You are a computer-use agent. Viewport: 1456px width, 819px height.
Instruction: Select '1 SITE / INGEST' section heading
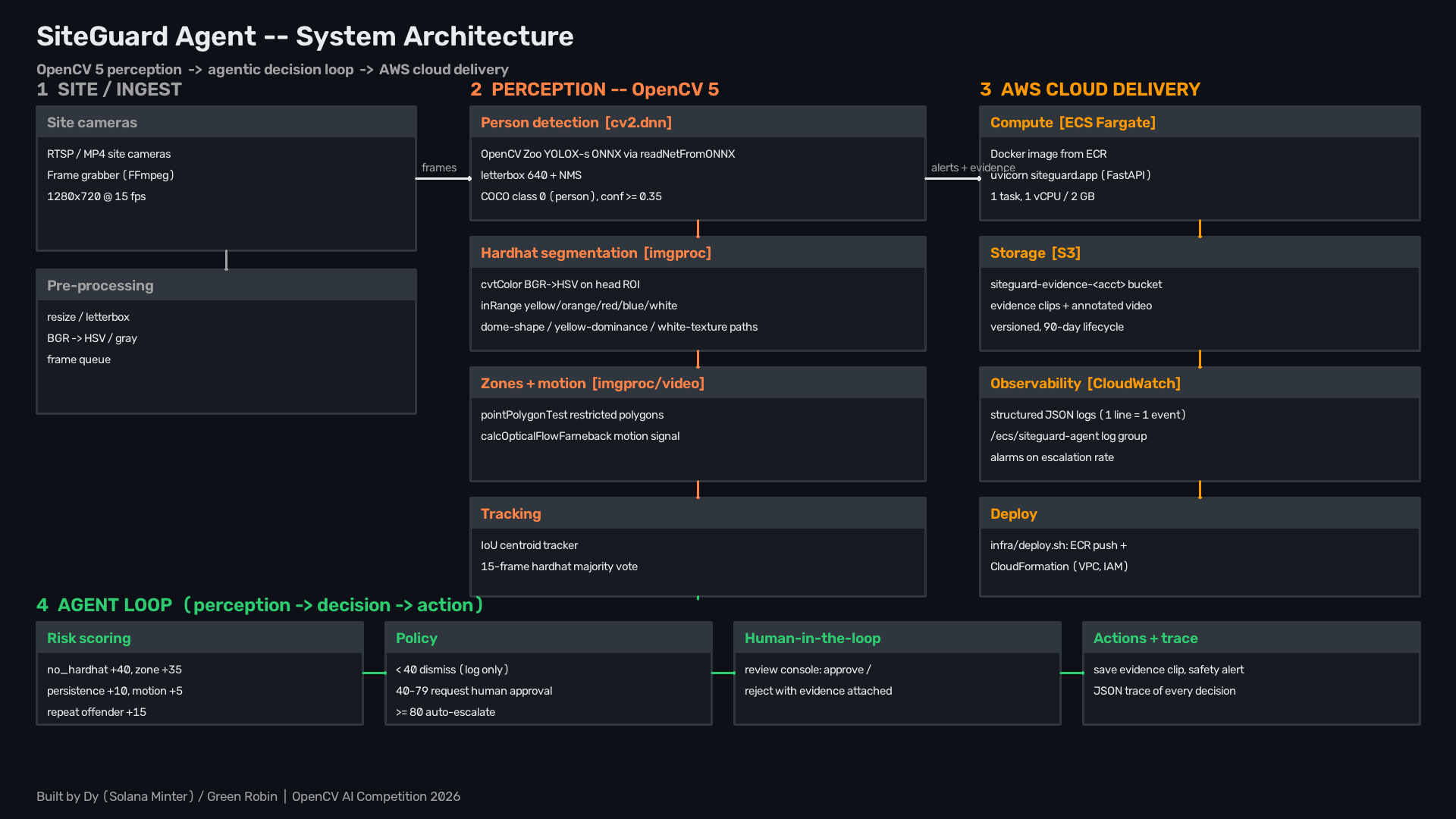(109, 89)
